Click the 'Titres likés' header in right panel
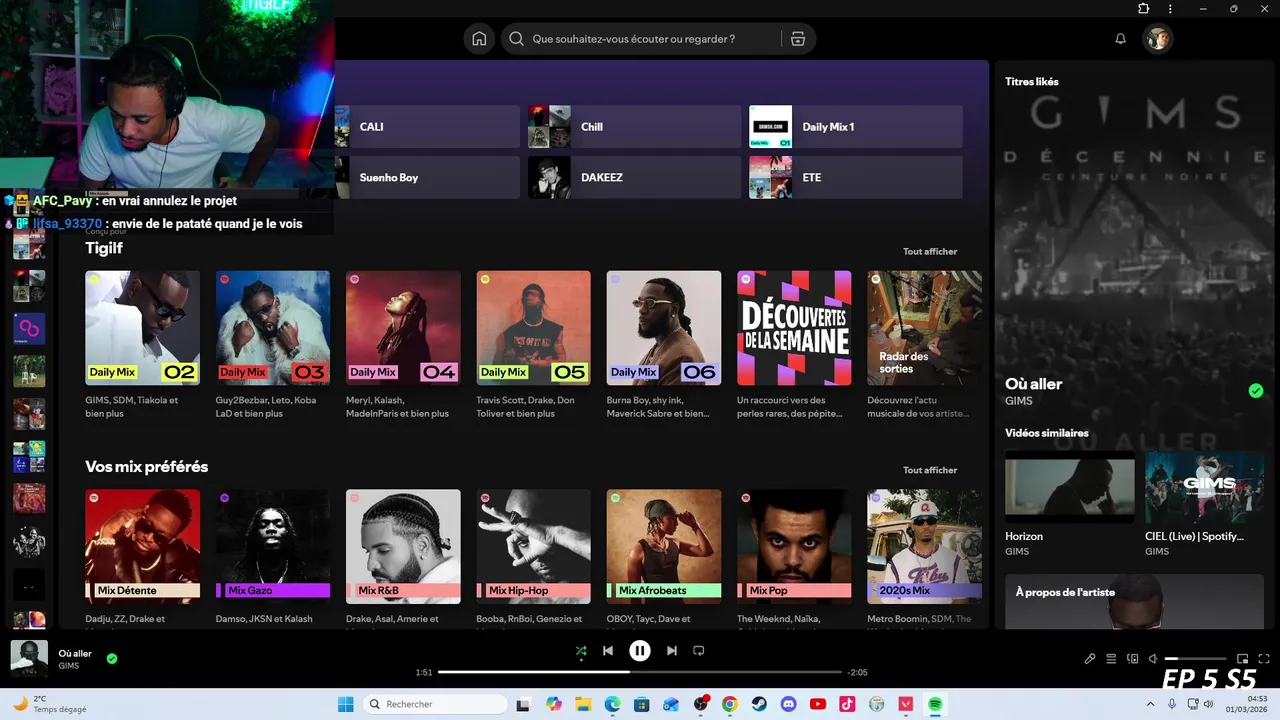1280x720 pixels. [1032, 82]
